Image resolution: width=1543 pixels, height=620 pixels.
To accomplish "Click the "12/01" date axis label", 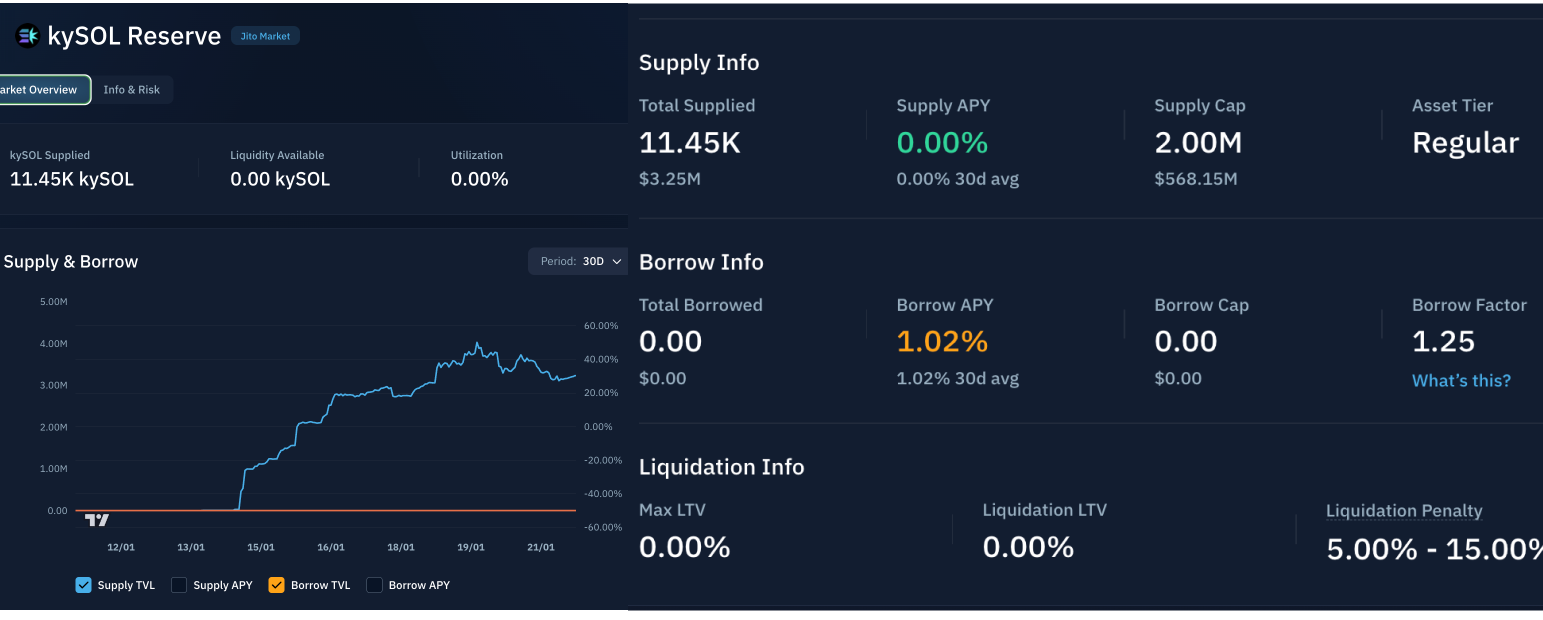I will pos(121,547).
